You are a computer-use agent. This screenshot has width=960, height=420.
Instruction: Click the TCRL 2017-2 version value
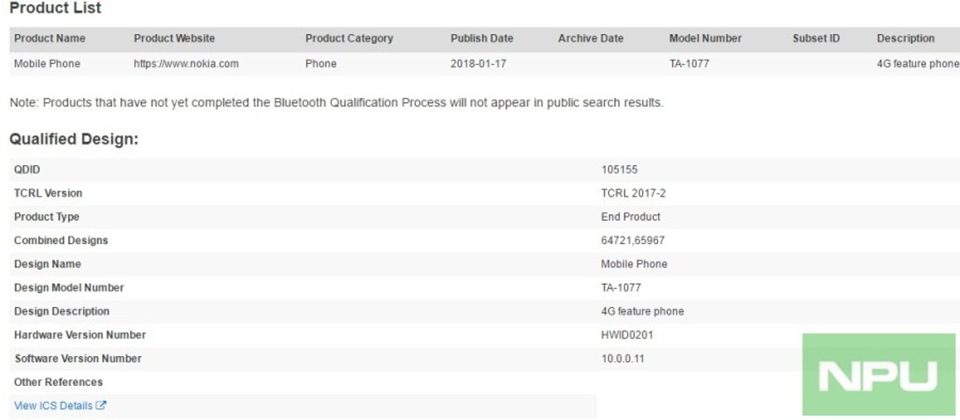pos(634,193)
